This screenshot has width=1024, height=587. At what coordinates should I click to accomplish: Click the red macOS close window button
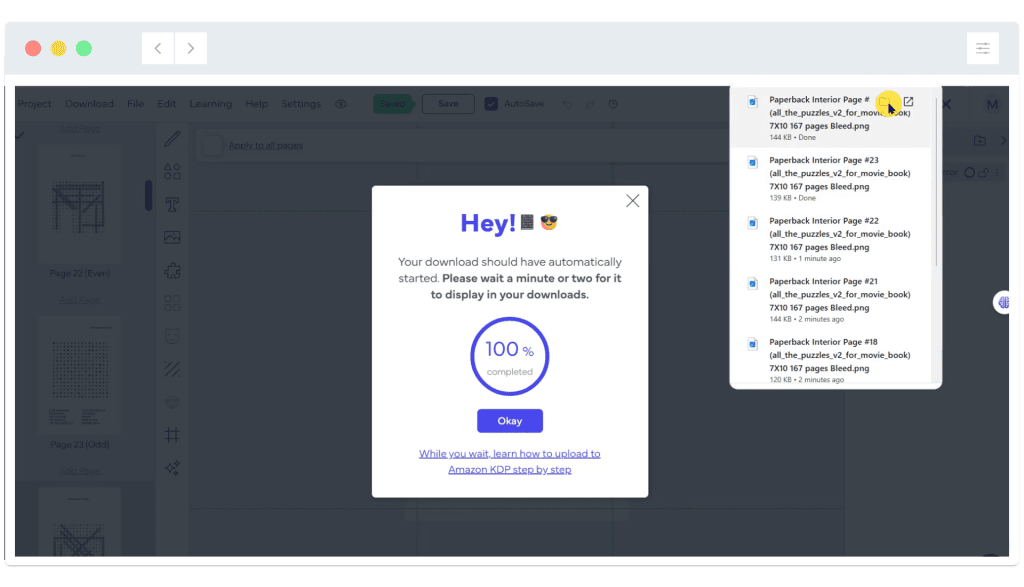pyautogui.click(x=33, y=48)
